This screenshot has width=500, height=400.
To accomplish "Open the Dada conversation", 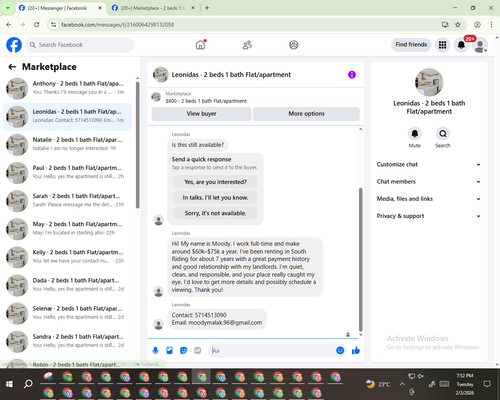I will pos(67,285).
